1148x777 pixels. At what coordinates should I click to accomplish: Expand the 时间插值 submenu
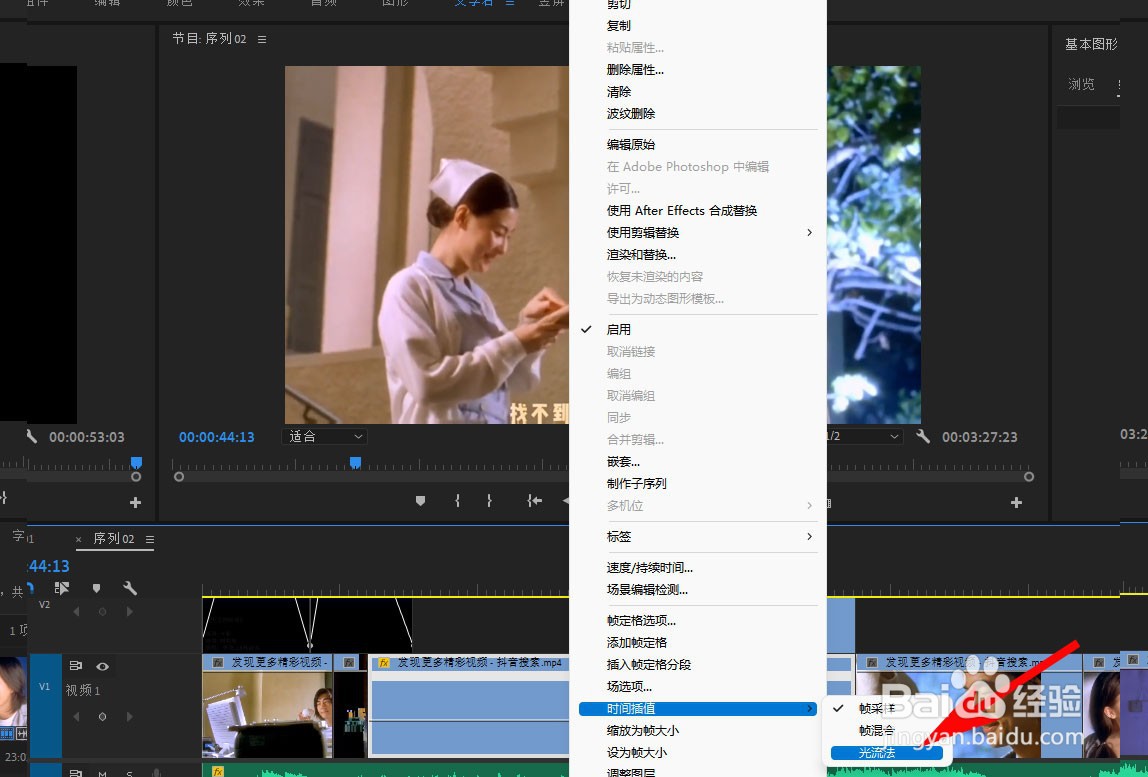pos(698,708)
